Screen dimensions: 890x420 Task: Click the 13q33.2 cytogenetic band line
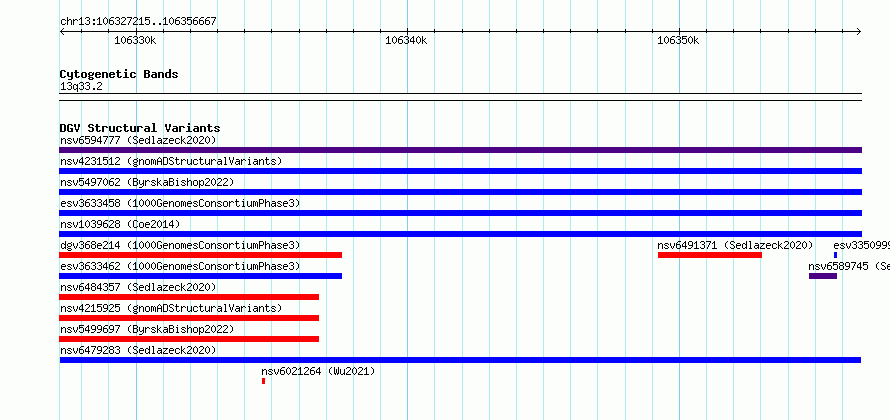(460, 97)
